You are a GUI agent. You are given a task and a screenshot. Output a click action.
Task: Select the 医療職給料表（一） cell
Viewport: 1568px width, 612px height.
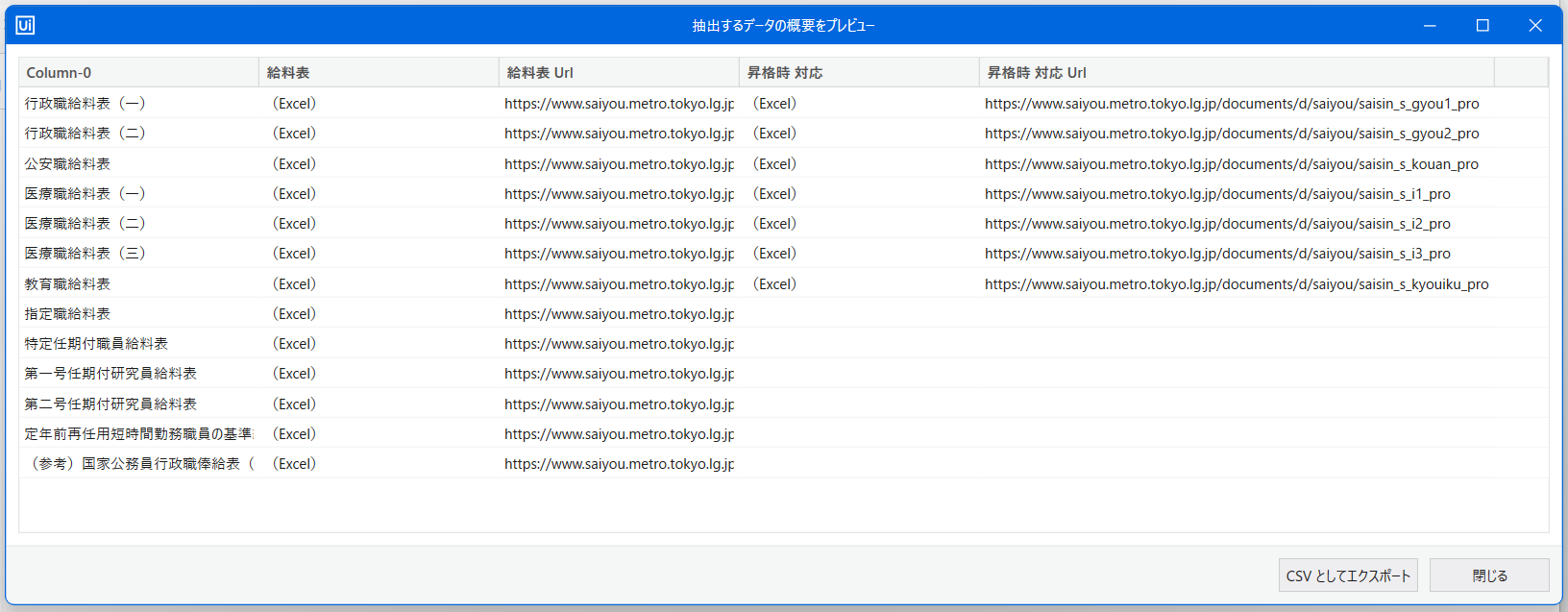[138, 194]
